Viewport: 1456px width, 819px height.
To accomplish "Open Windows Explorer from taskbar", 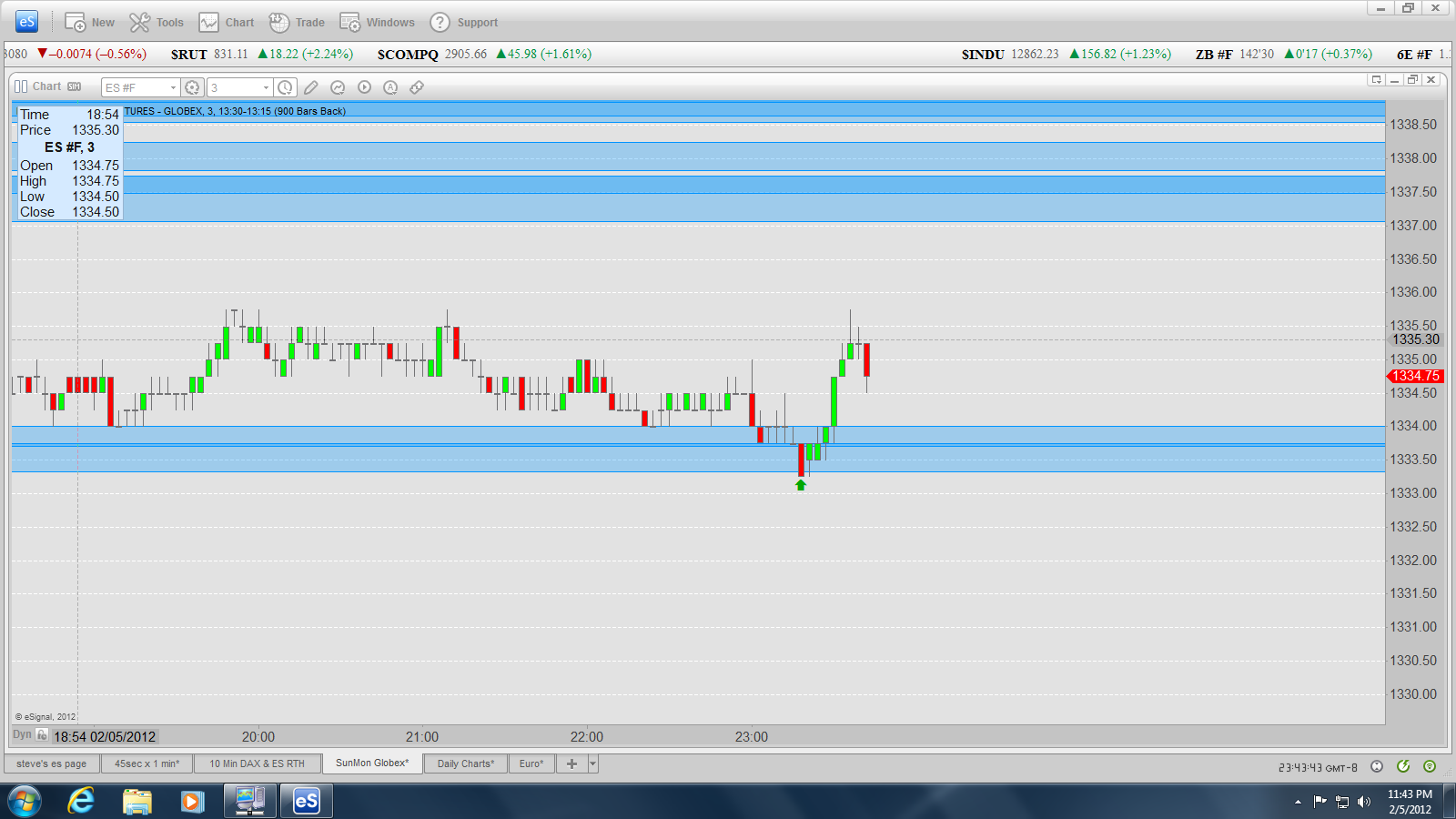I will tap(136, 802).
